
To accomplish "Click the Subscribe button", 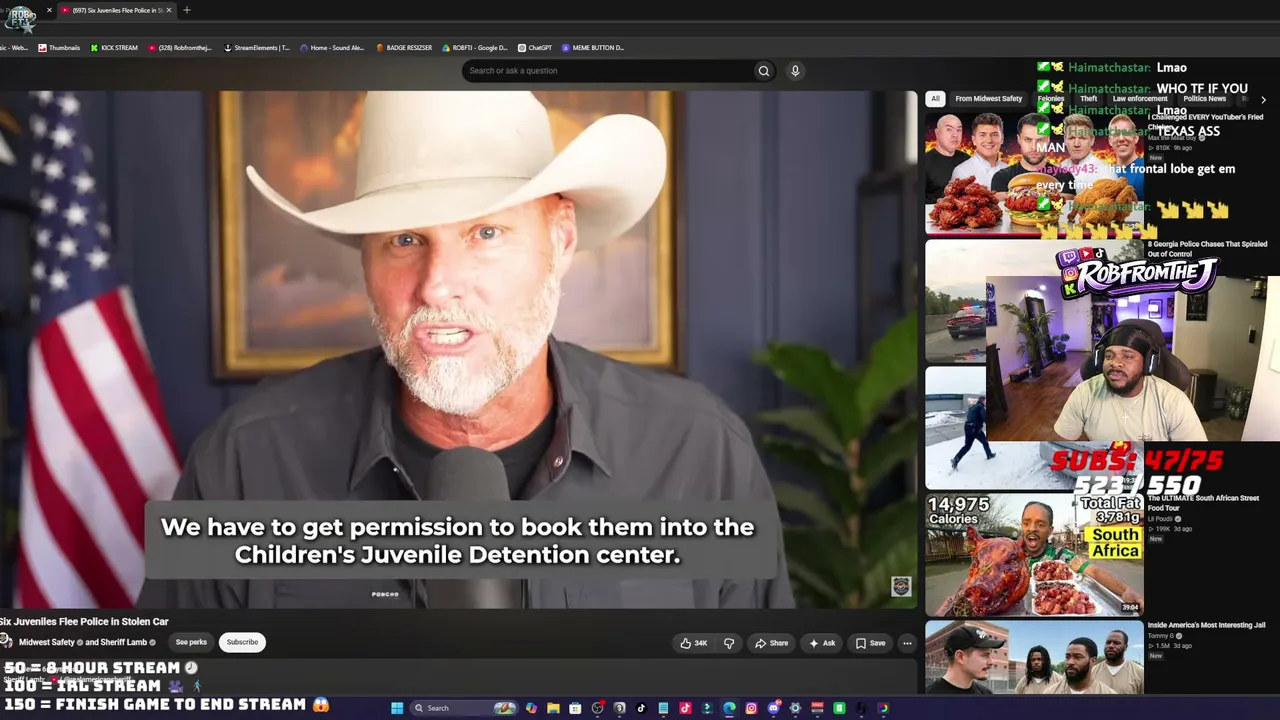I will click(x=242, y=642).
